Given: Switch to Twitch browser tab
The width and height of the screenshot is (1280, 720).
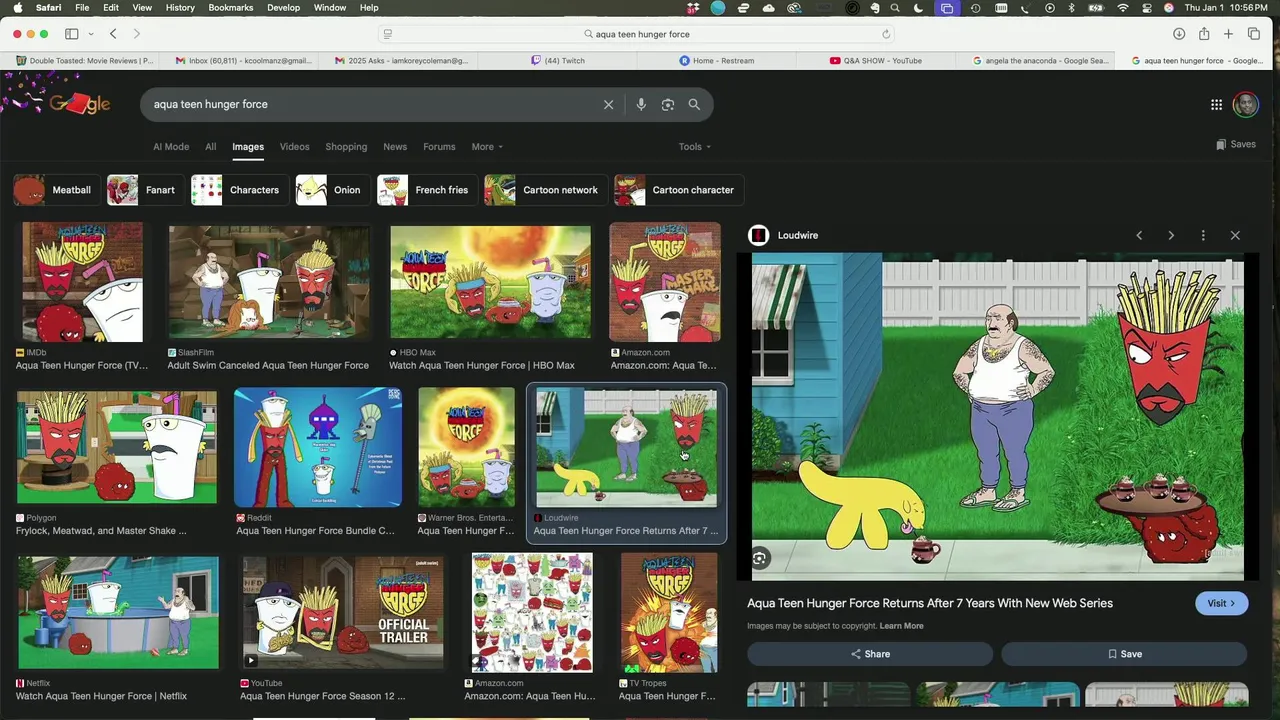Looking at the screenshot, I should pyautogui.click(x=558, y=60).
